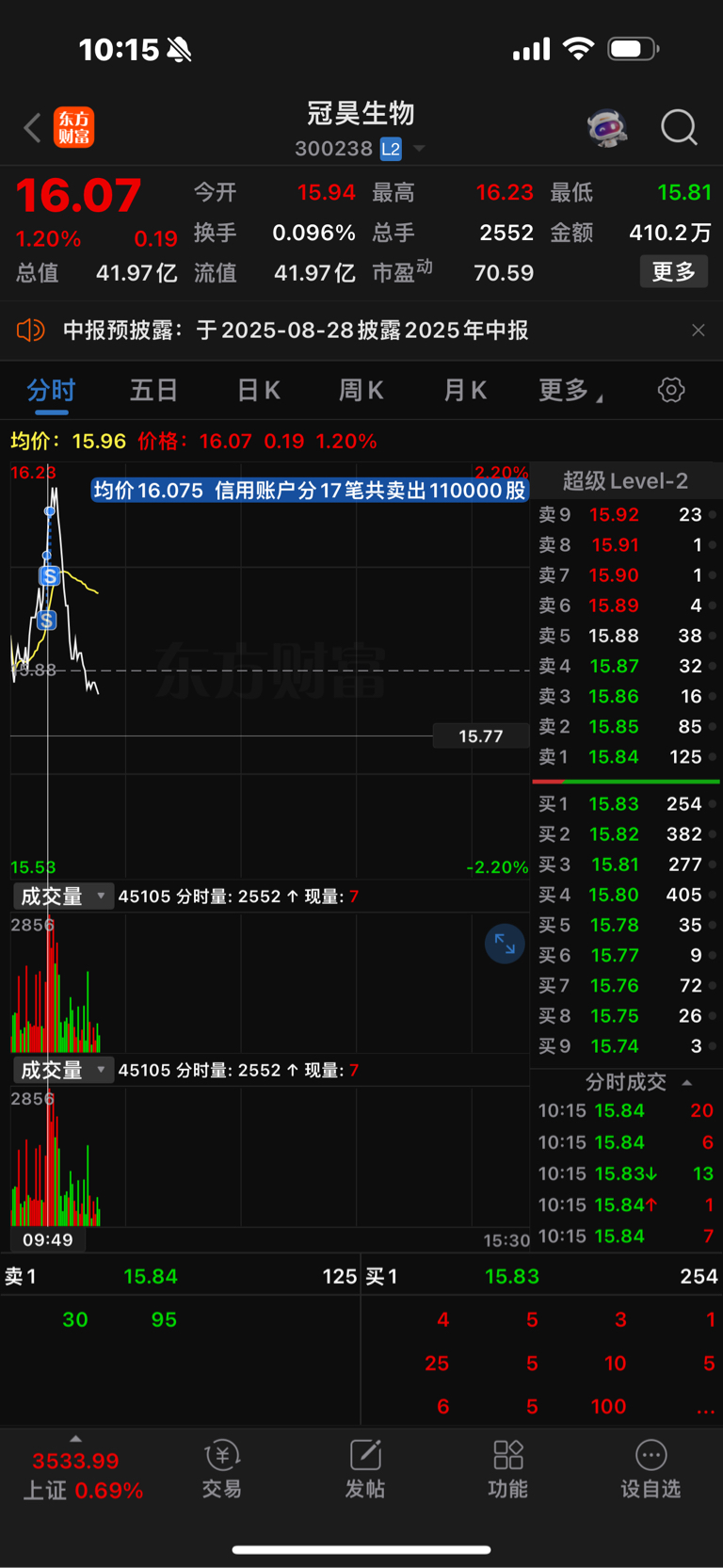
Task: Close the 中报预披露 announcement banner
Action: (699, 331)
